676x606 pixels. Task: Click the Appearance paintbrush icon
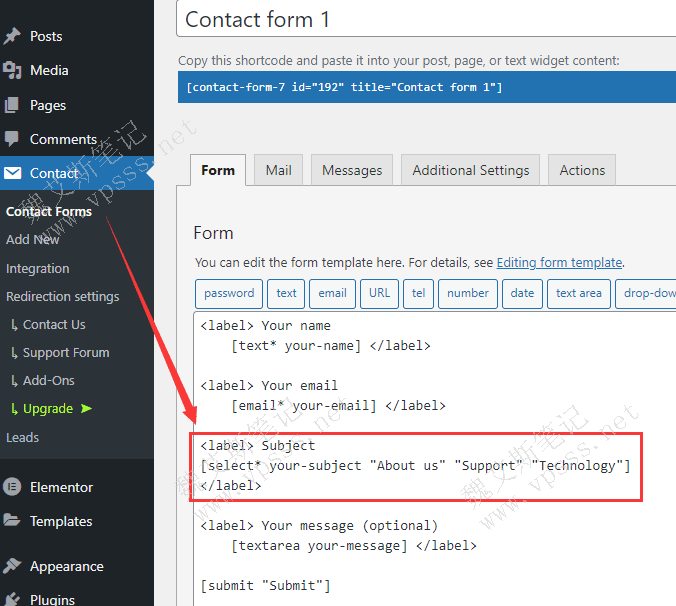coord(12,566)
